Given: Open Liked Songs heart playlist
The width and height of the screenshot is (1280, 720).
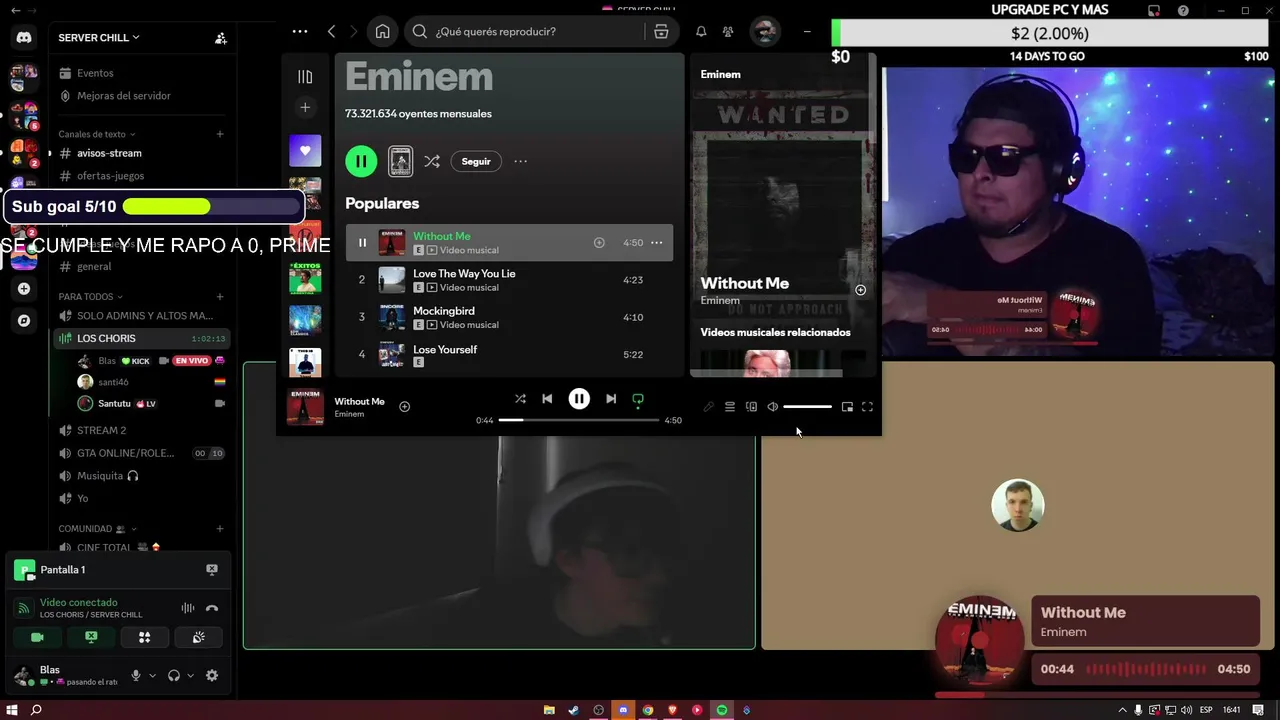Looking at the screenshot, I should 305,151.
